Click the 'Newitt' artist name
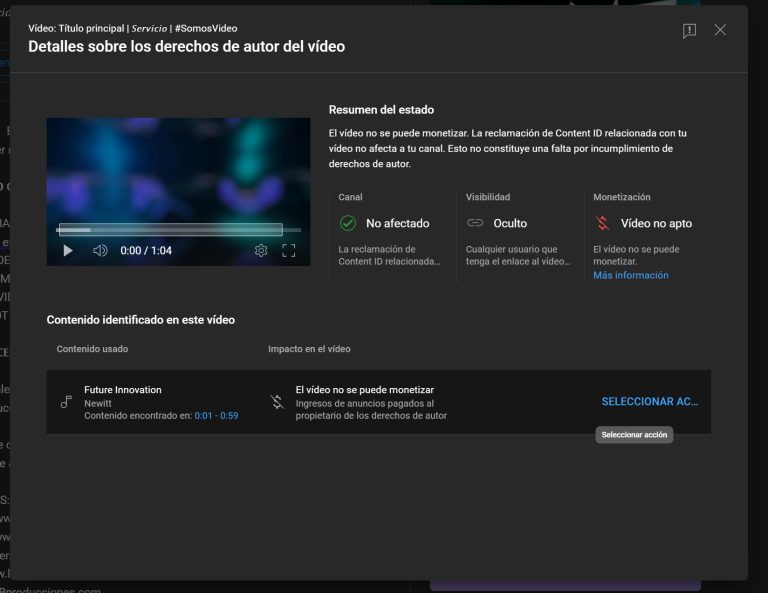The width and height of the screenshot is (768, 593). click(x=98, y=403)
